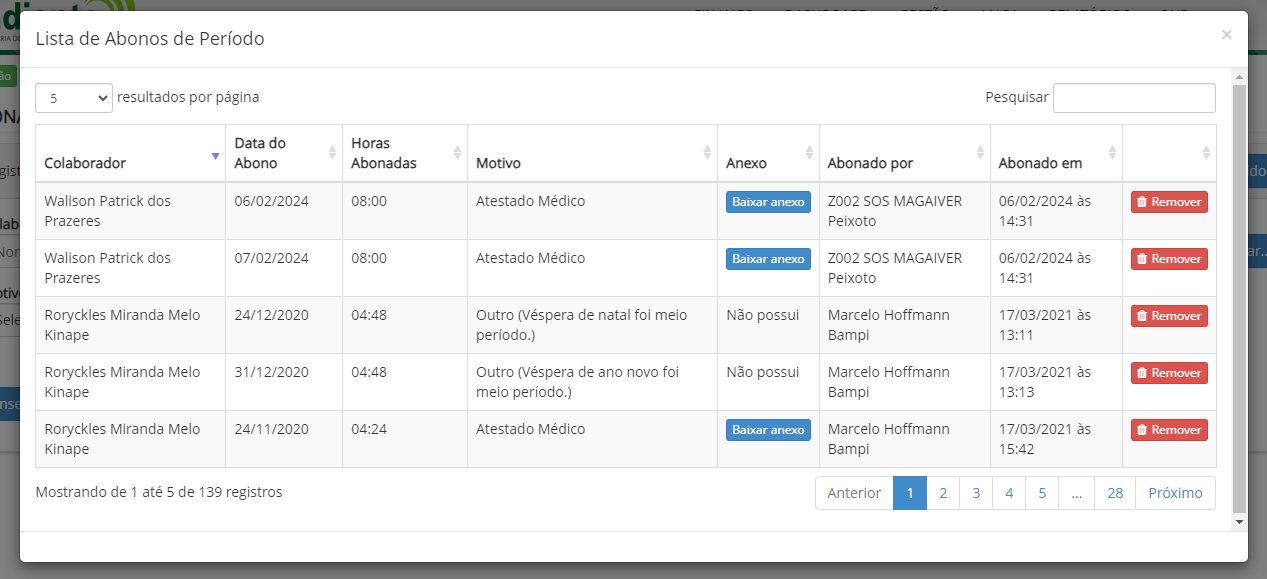Remove the 06/02/2024 Walison Patrick abono
The height and width of the screenshot is (579, 1267).
point(1169,202)
